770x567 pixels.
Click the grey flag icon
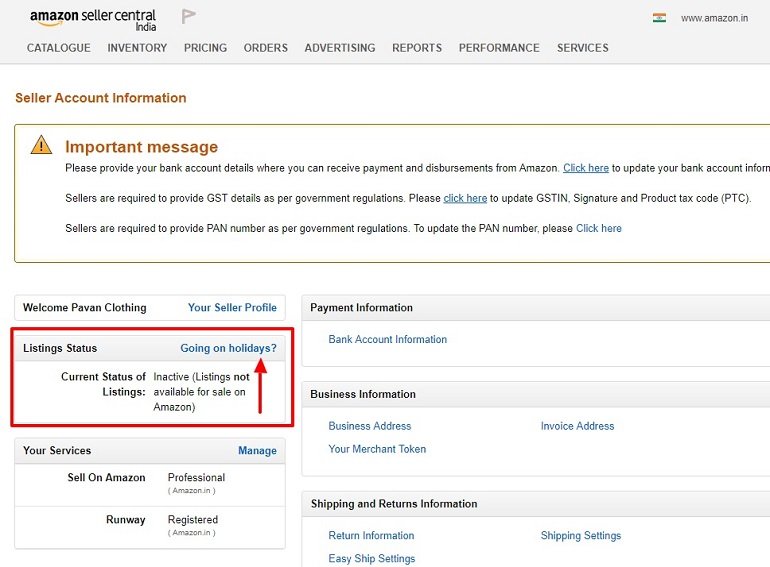click(x=189, y=17)
